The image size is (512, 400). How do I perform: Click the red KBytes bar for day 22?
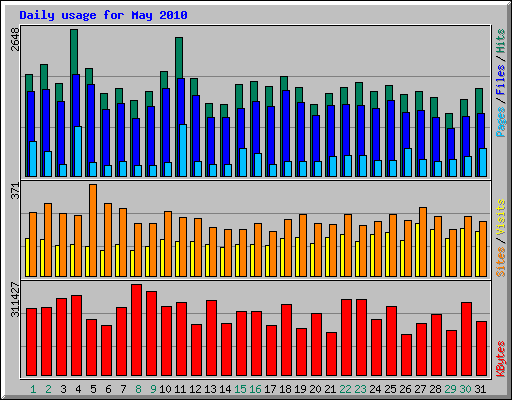[x=346, y=337]
